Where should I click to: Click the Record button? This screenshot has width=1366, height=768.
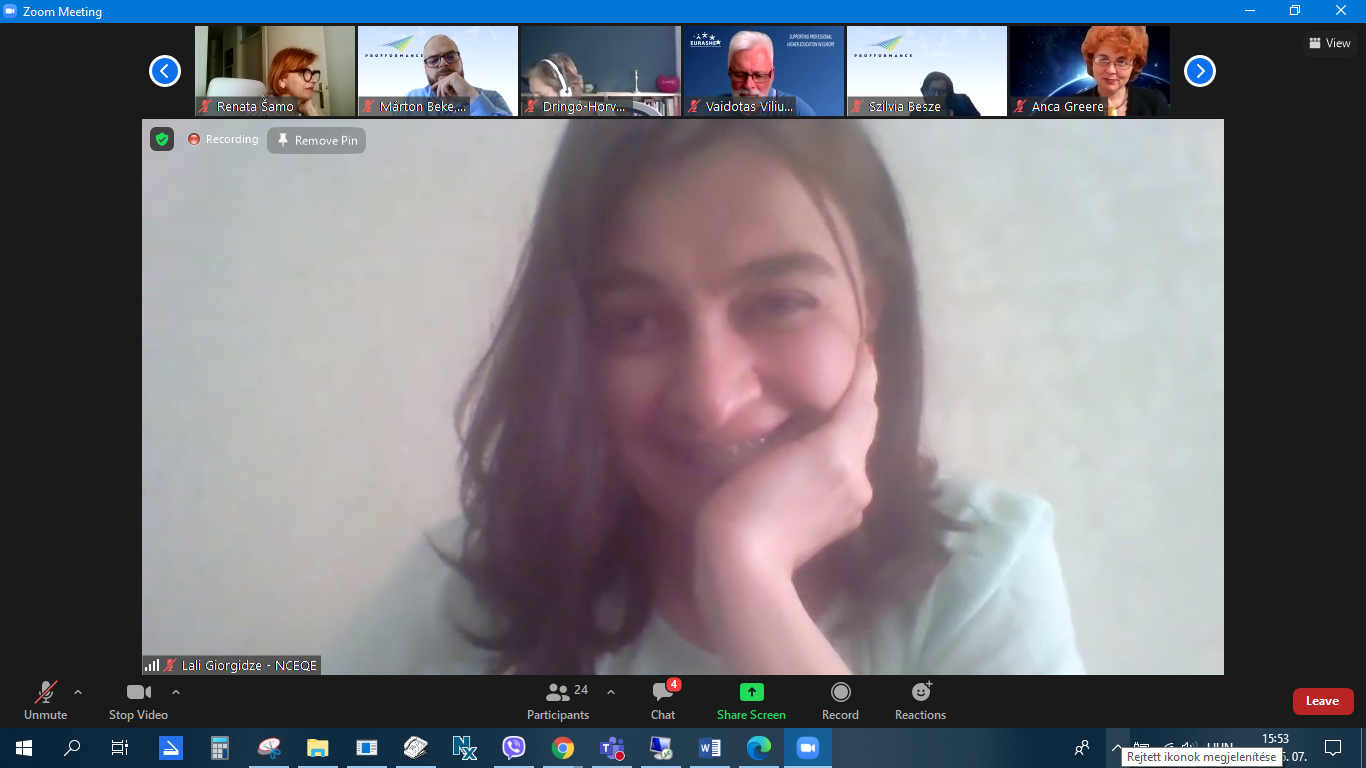[x=840, y=700]
